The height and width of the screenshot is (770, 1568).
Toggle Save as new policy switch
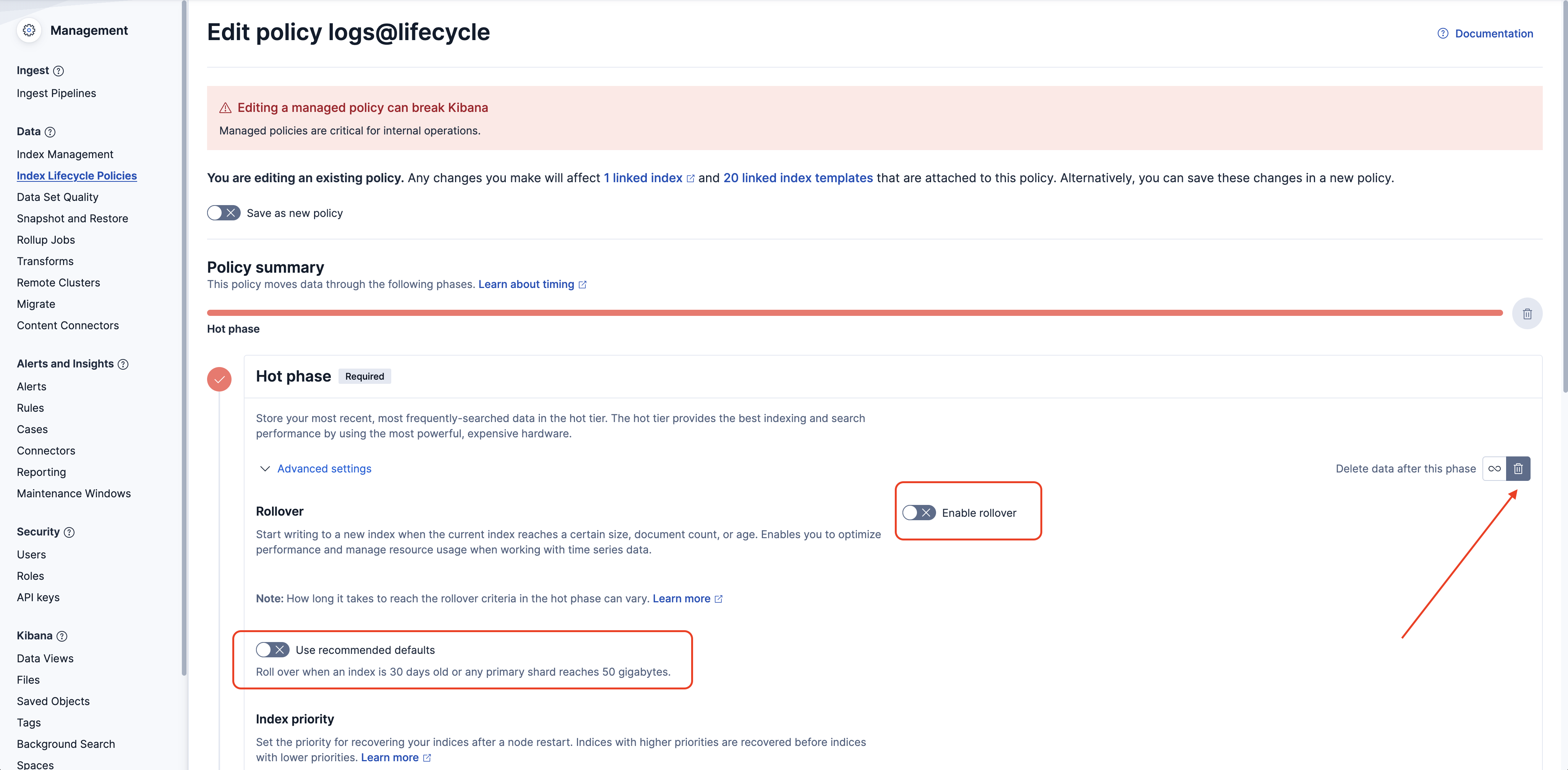tap(224, 213)
